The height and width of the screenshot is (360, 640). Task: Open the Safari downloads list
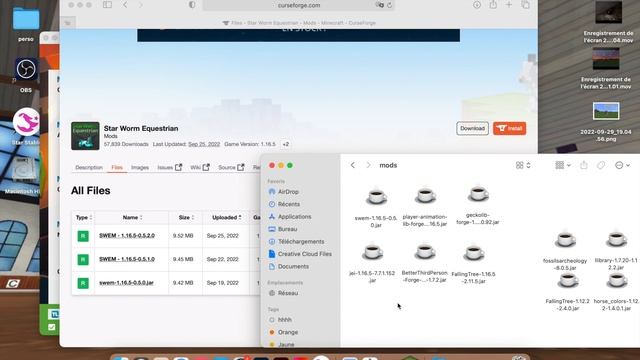[477, 5]
